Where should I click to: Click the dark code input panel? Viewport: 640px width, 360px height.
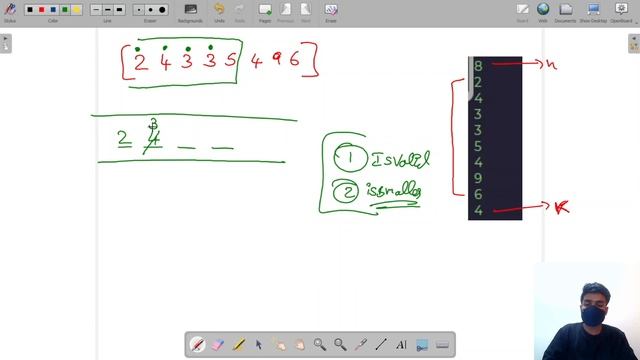pyautogui.click(x=495, y=138)
